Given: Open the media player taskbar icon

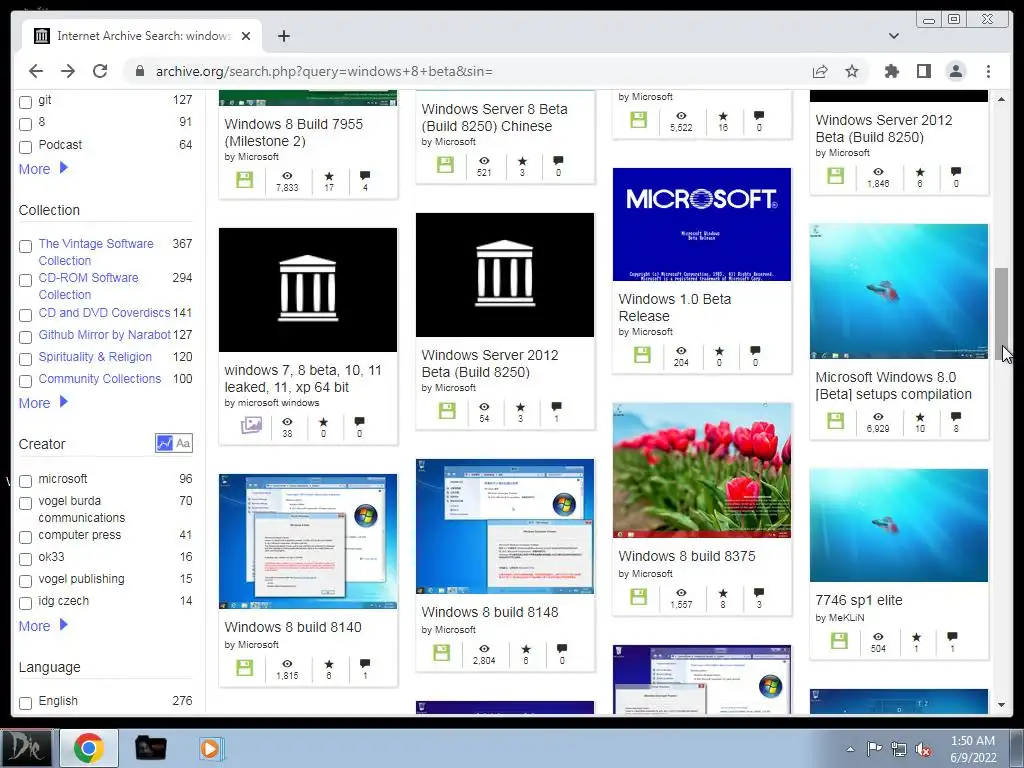Looking at the screenshot, I should pyautogui.click(x=210, y=748).
